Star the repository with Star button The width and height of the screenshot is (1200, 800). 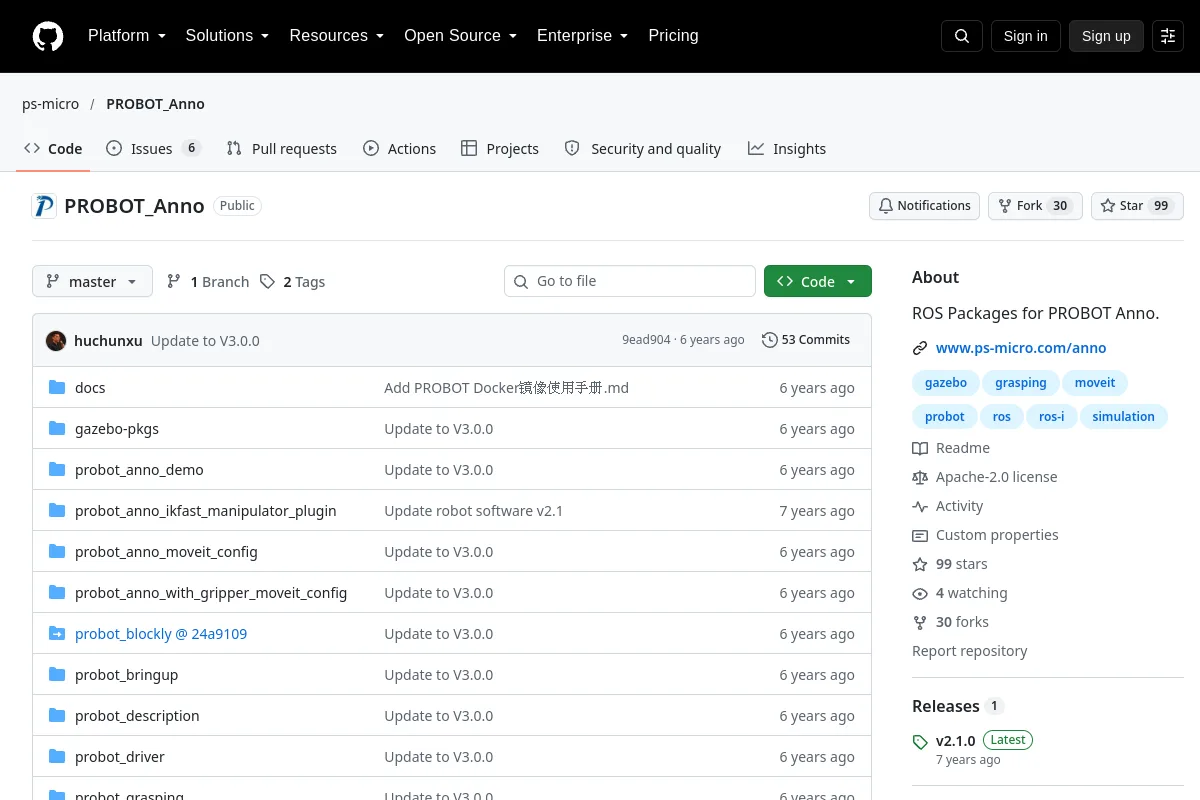point(1137,205)
